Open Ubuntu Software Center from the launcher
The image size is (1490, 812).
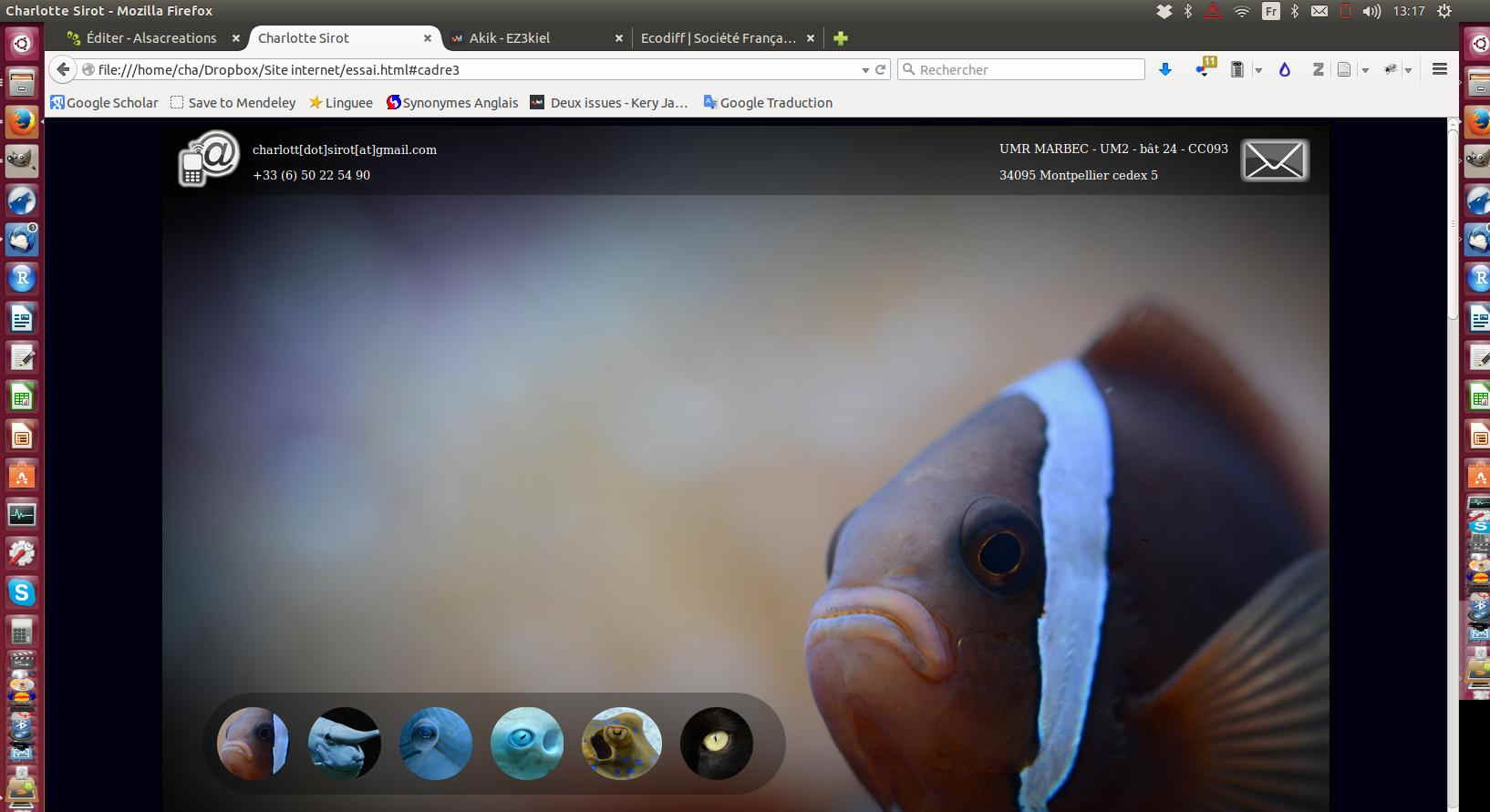22,476
